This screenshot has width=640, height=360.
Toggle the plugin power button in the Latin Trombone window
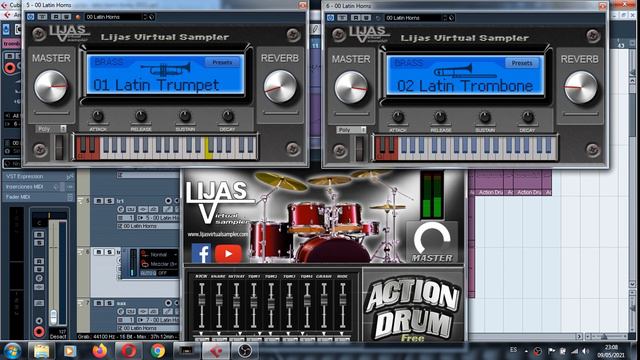click(x=330, y=18)
